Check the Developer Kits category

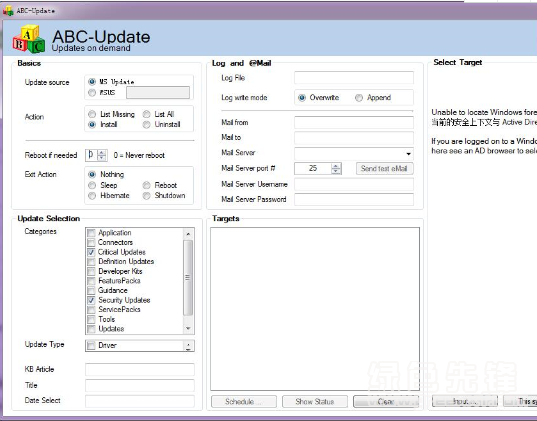[x=91, y=271]
